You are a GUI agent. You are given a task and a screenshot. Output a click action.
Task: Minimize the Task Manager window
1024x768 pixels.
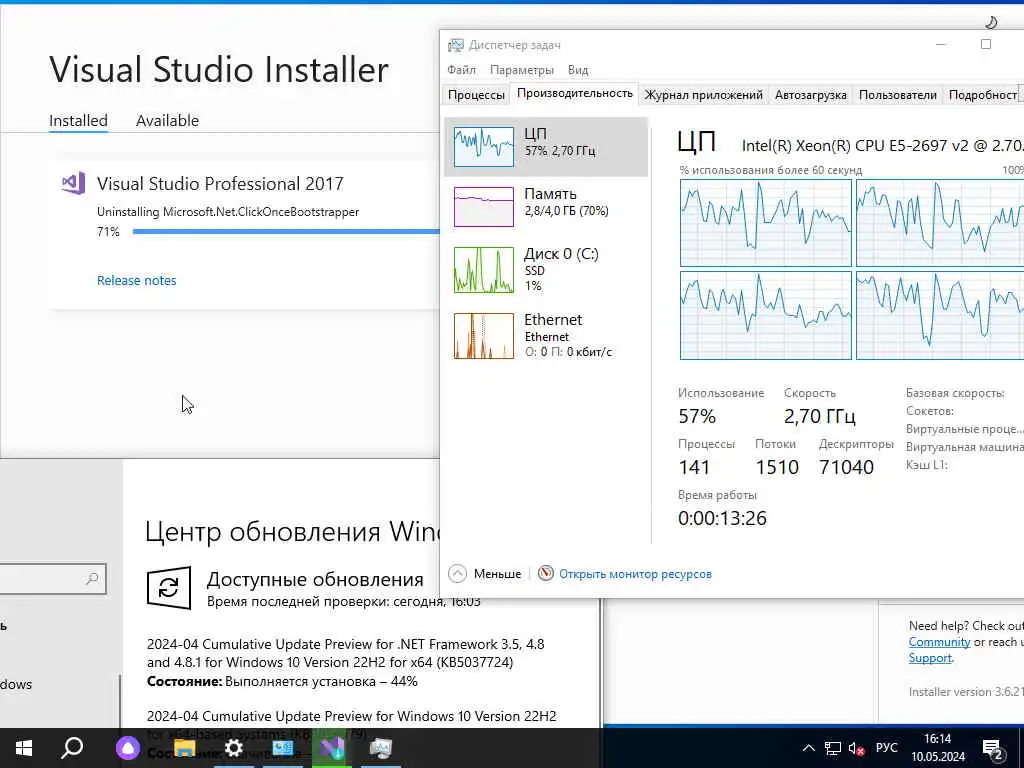click(940, 44)
